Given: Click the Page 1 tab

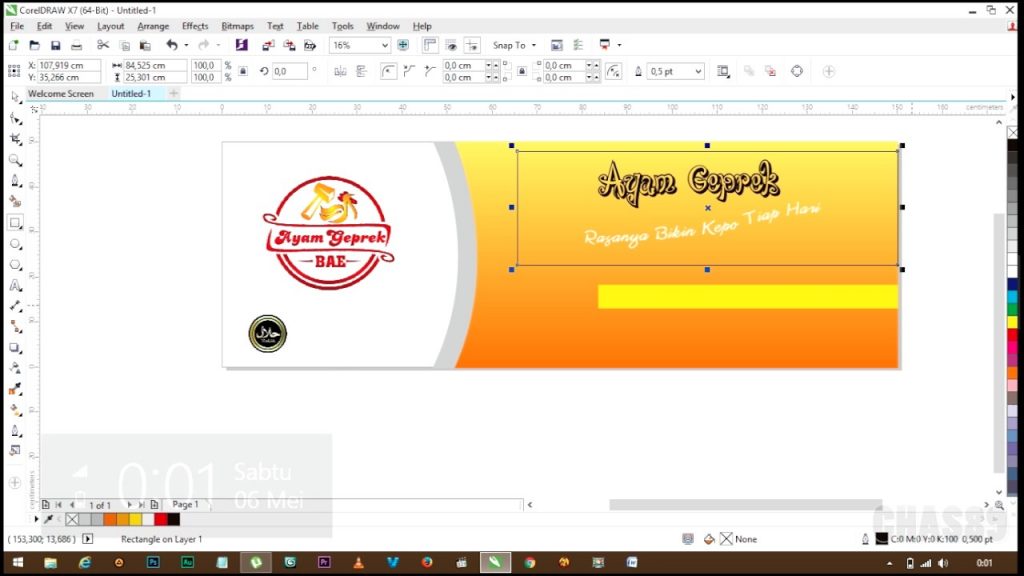Looking at the screenshot, I should pos(185,504).
